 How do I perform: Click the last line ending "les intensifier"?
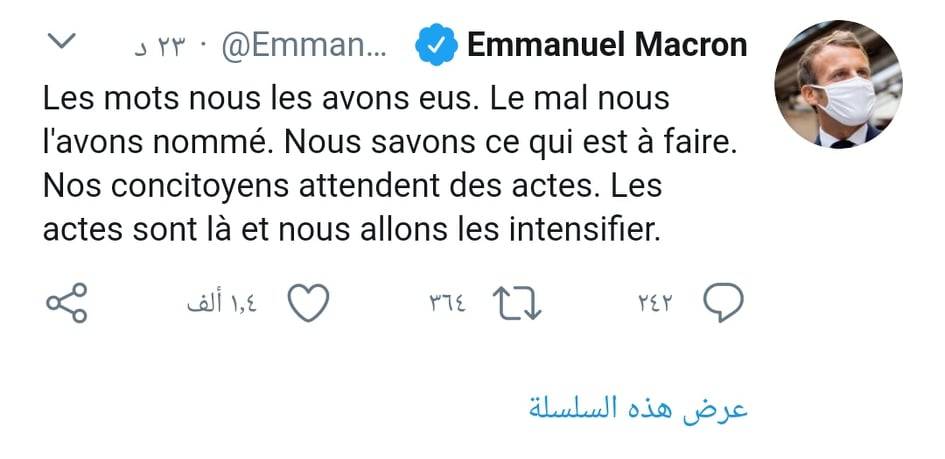(x=352, y=231)
